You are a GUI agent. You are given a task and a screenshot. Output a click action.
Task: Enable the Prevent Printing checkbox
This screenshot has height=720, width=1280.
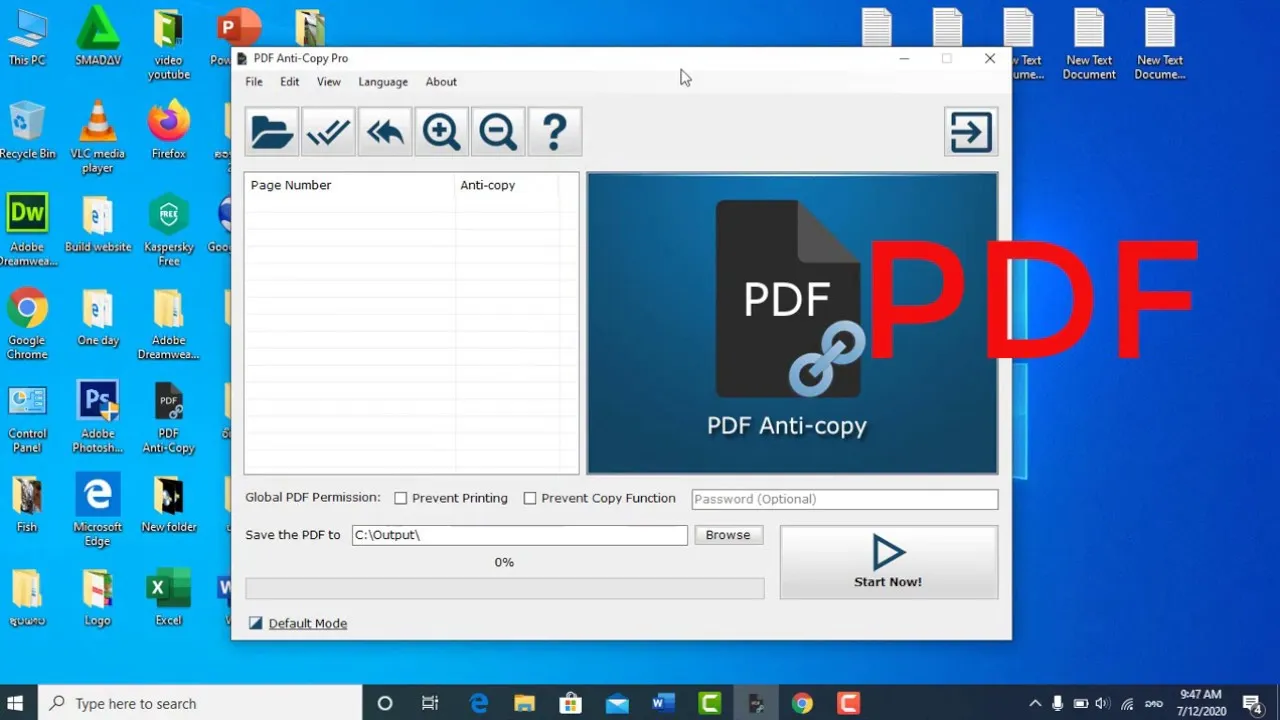(401, 498)
